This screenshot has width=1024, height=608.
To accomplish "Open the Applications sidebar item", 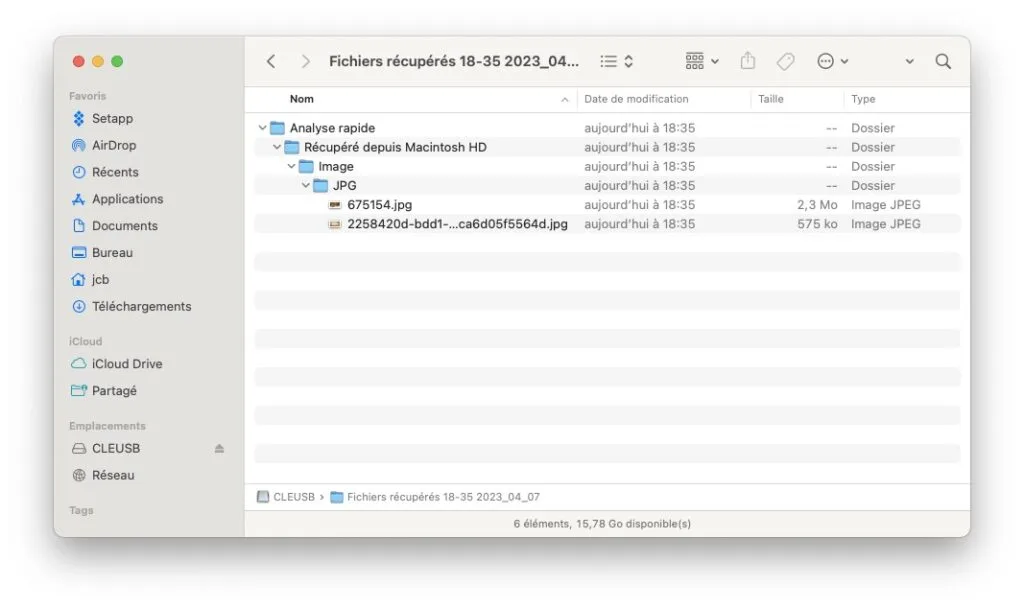I will 125,199.
